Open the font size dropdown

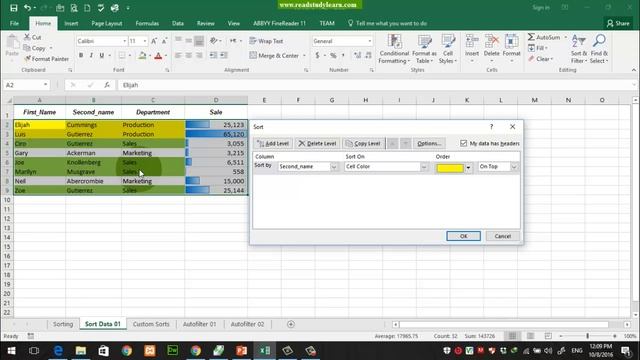coord(144,41)
